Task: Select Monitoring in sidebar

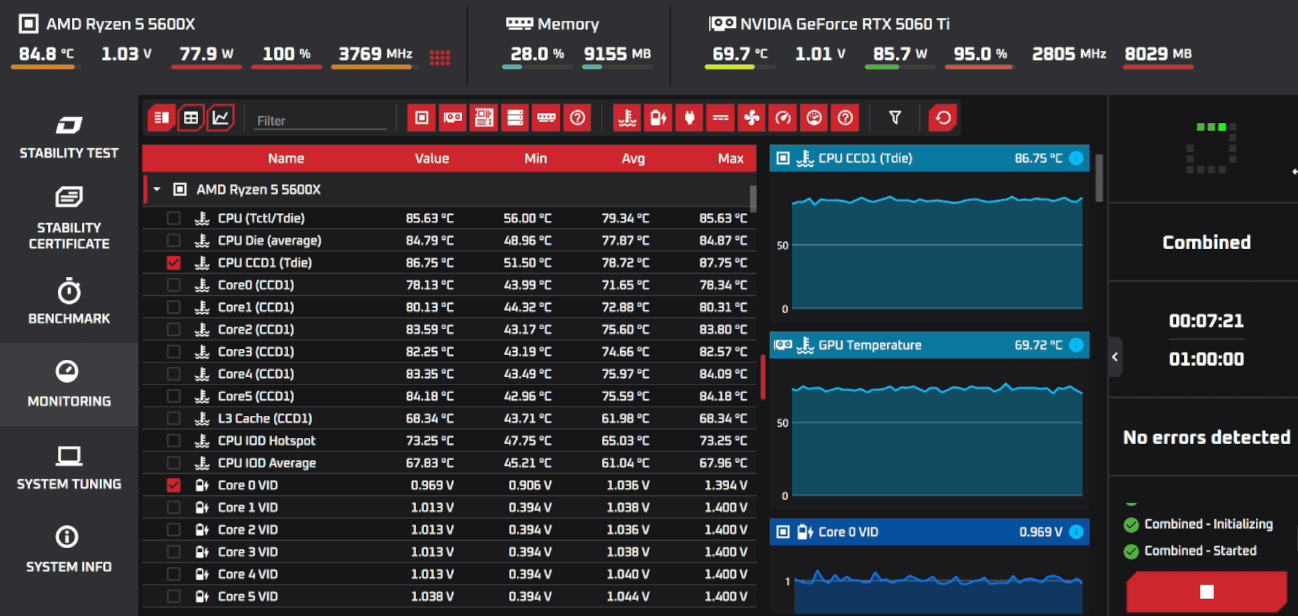Action: [69, 385]
